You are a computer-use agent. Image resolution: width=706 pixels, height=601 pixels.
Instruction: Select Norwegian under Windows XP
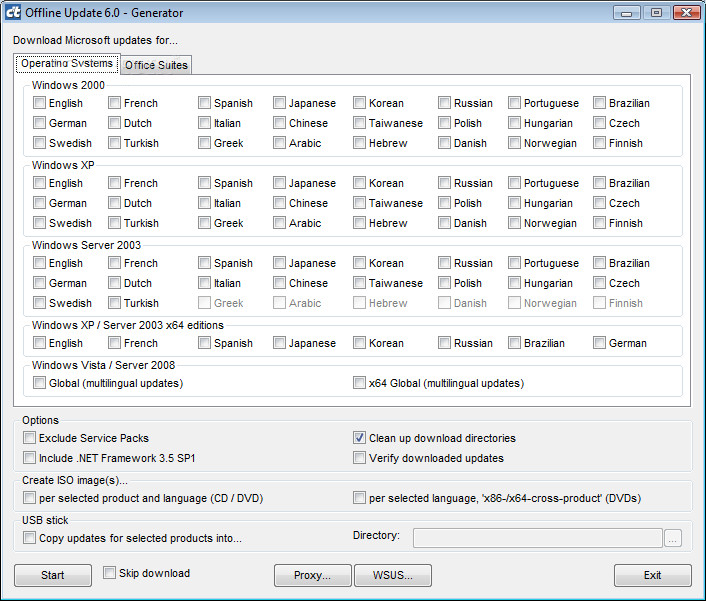(515, 223)
